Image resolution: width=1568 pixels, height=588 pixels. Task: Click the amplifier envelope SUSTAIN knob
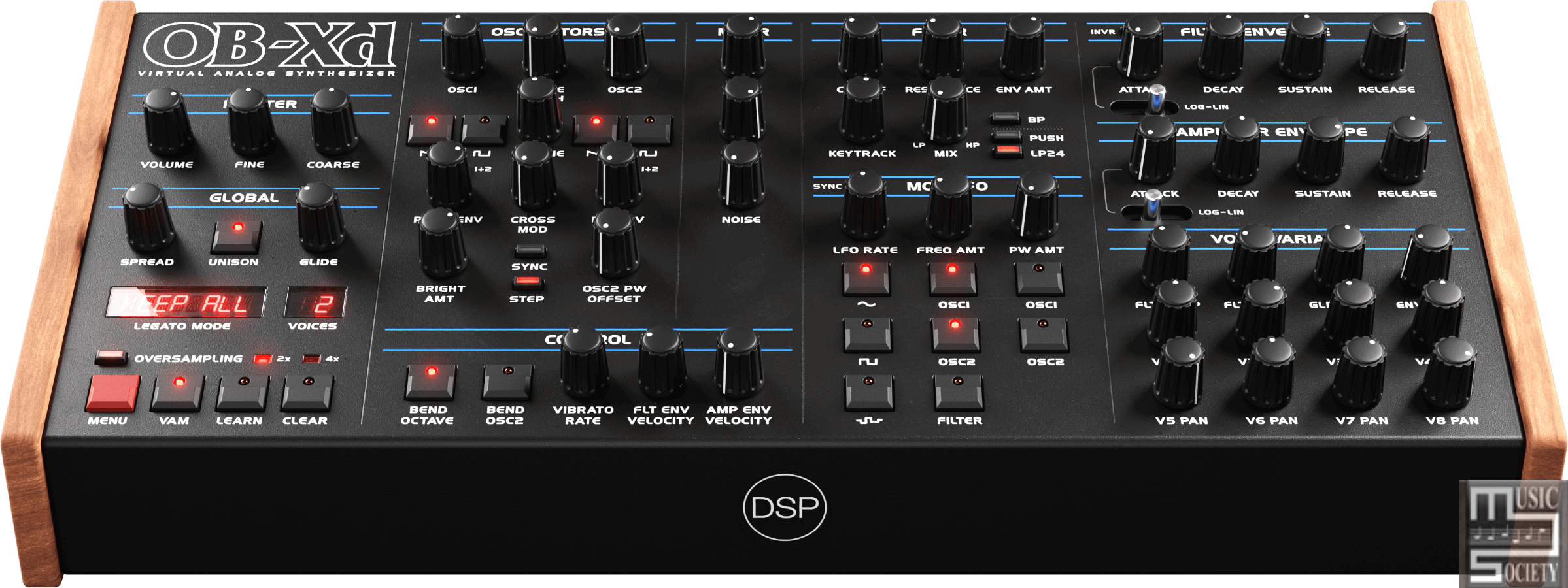(1321, 150)
